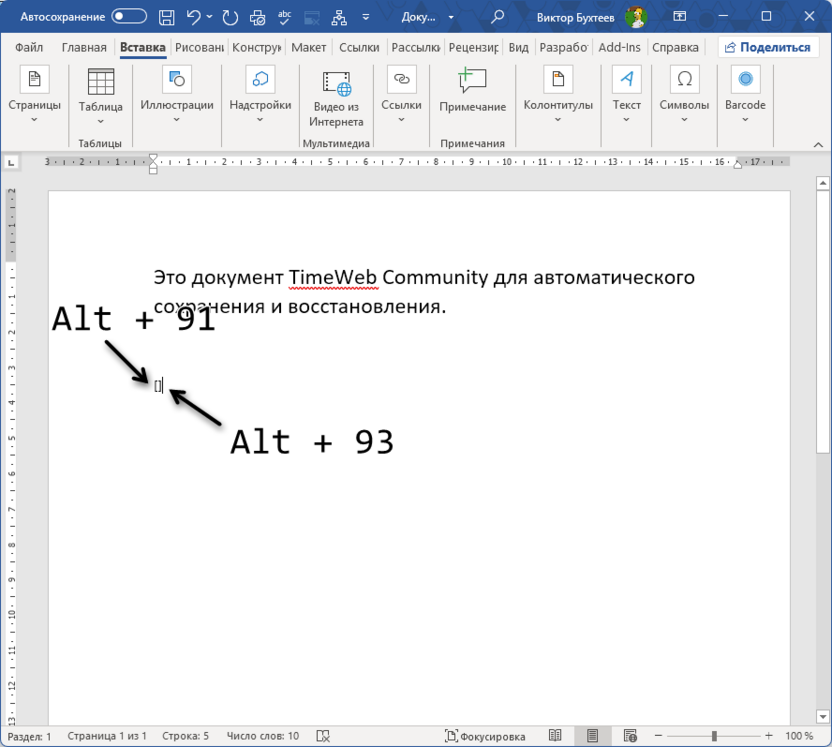Viewport: 832px width, 747px height.
Task: Open the Файл tab
Action: coord(29,47)
